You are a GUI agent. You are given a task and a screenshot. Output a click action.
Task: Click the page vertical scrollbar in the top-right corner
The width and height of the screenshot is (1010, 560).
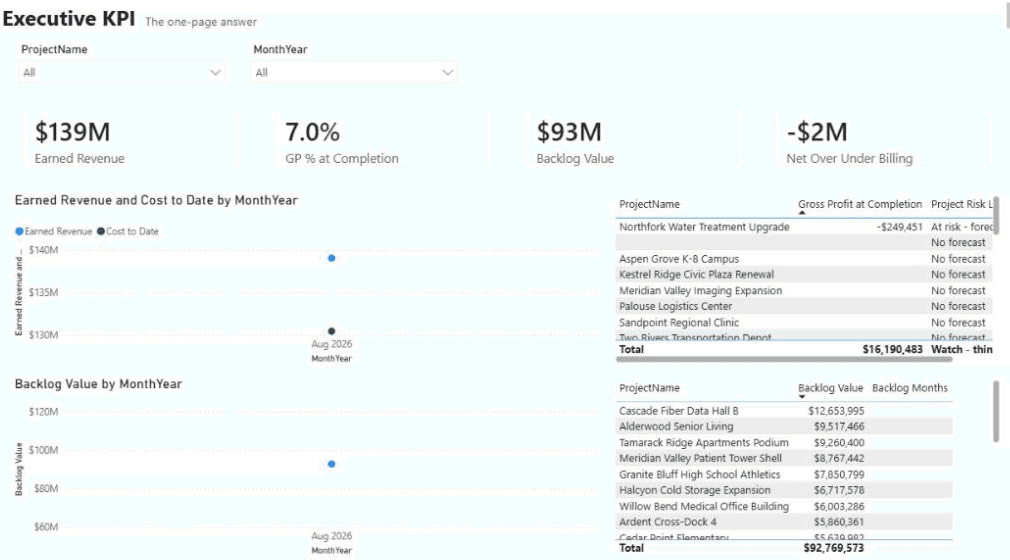pyautogui.click(x=1007, y=14)
